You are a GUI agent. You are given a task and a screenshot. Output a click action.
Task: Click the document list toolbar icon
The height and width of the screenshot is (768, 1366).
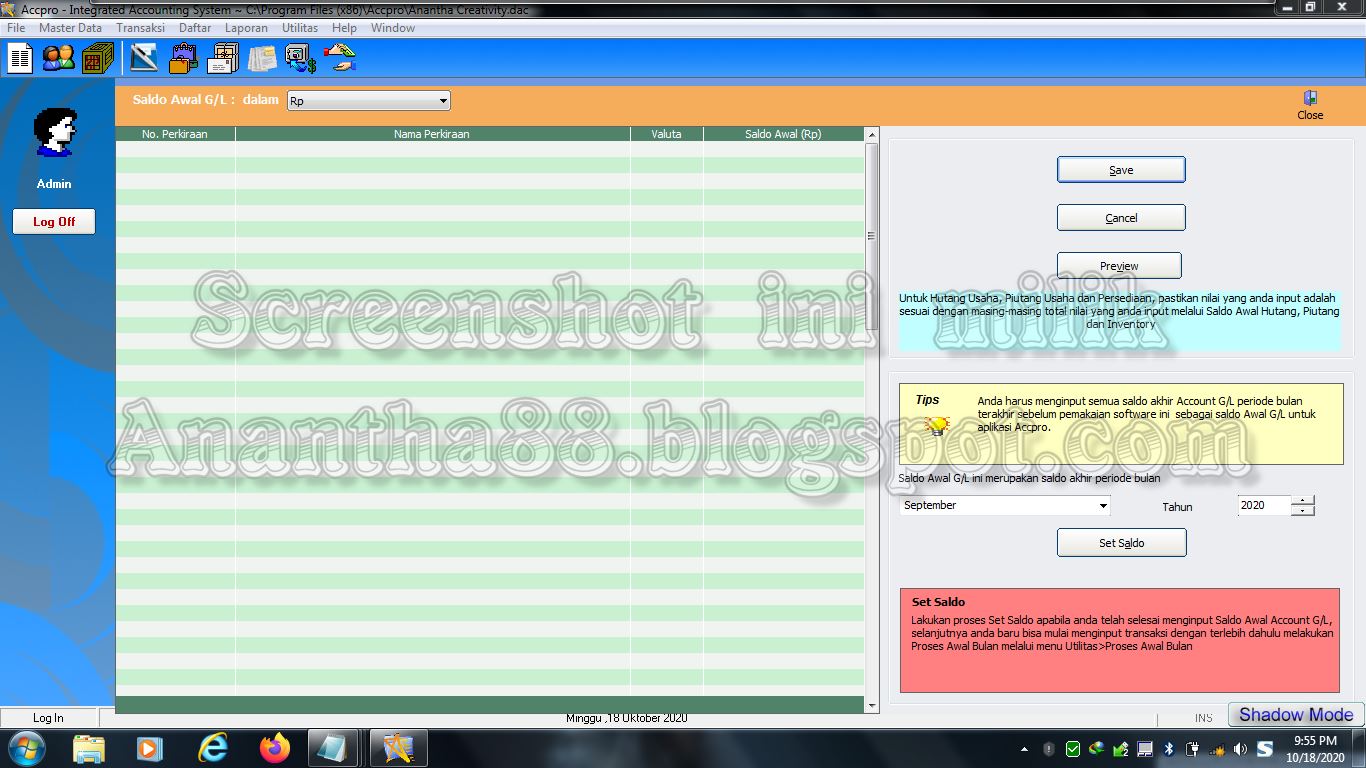coord(20,59)
